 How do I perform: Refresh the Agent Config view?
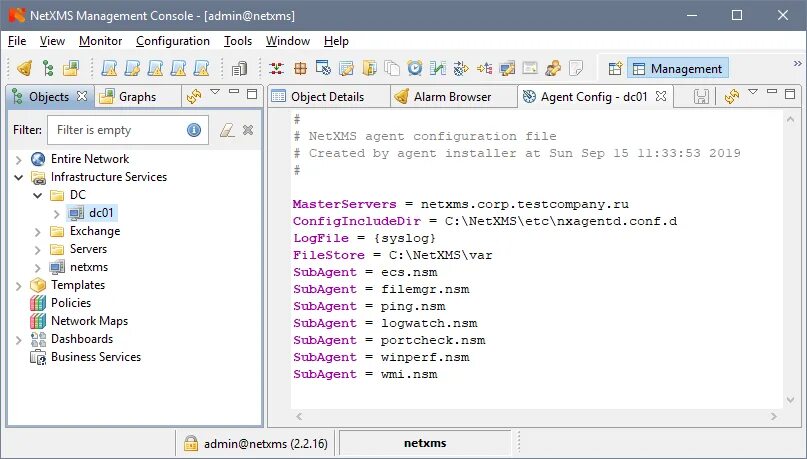[731, 96]
